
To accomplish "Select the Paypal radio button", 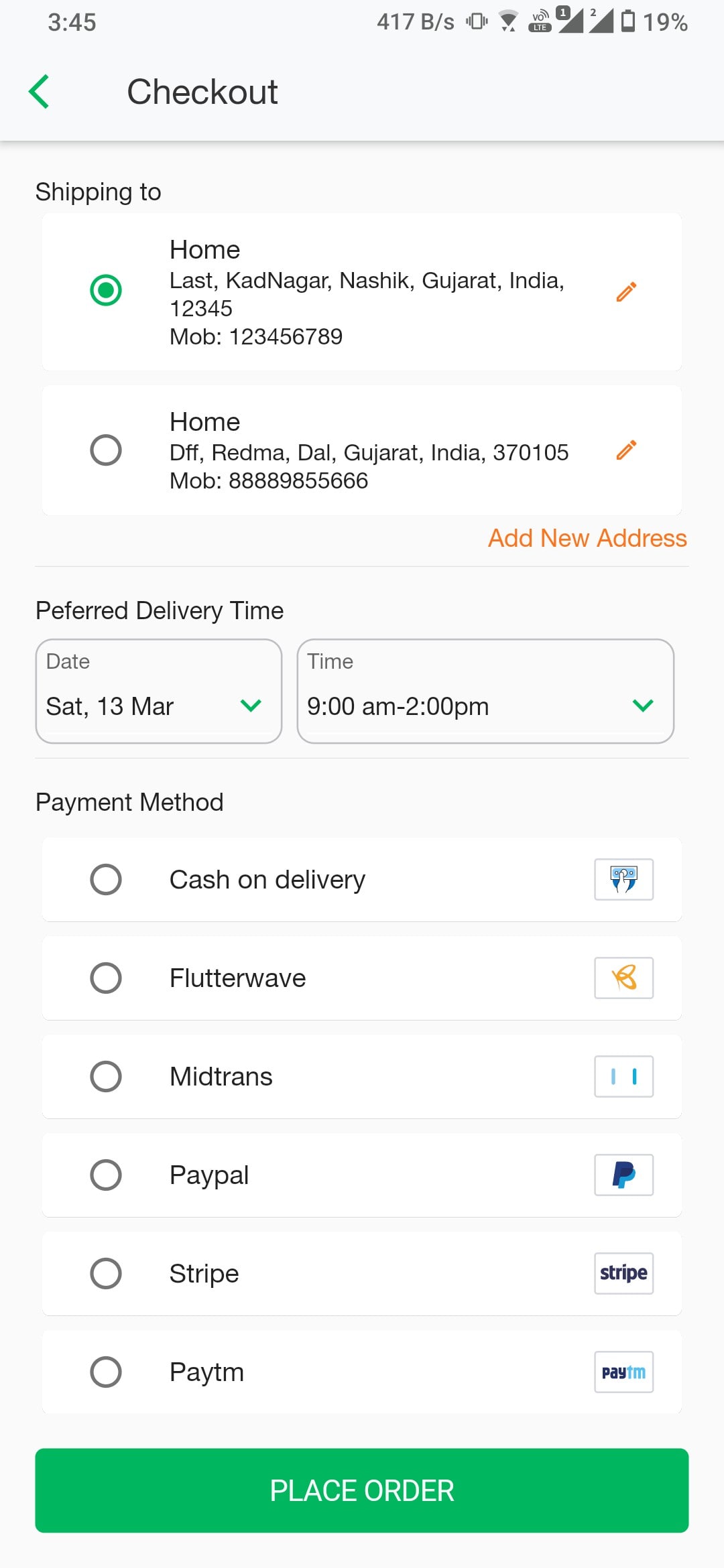I will pyautogui.click(x=106, y=1175).
